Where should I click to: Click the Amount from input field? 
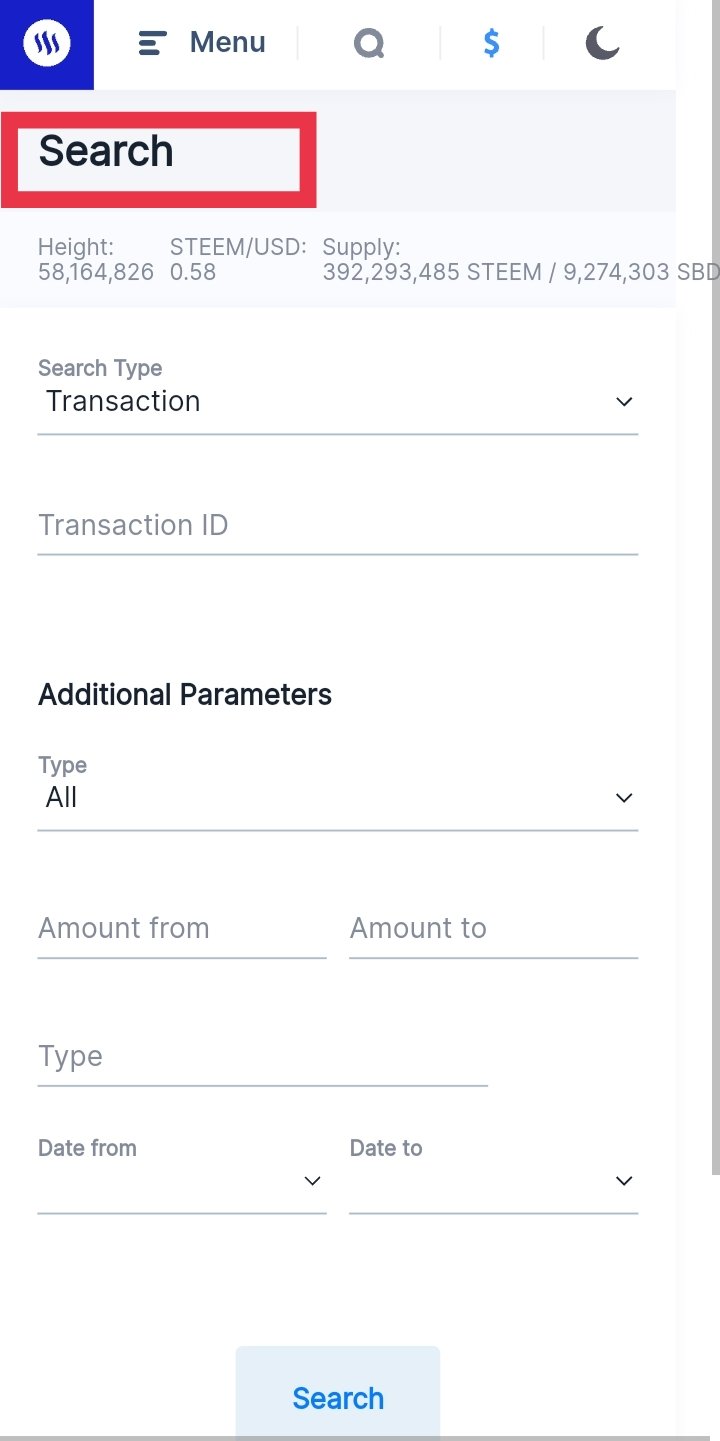pos(182,929)
